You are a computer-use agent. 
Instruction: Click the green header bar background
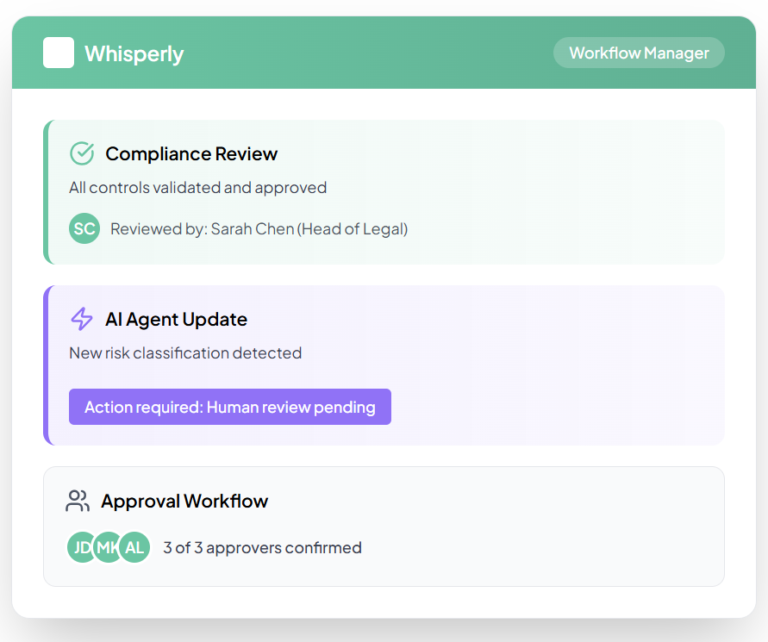380,53
